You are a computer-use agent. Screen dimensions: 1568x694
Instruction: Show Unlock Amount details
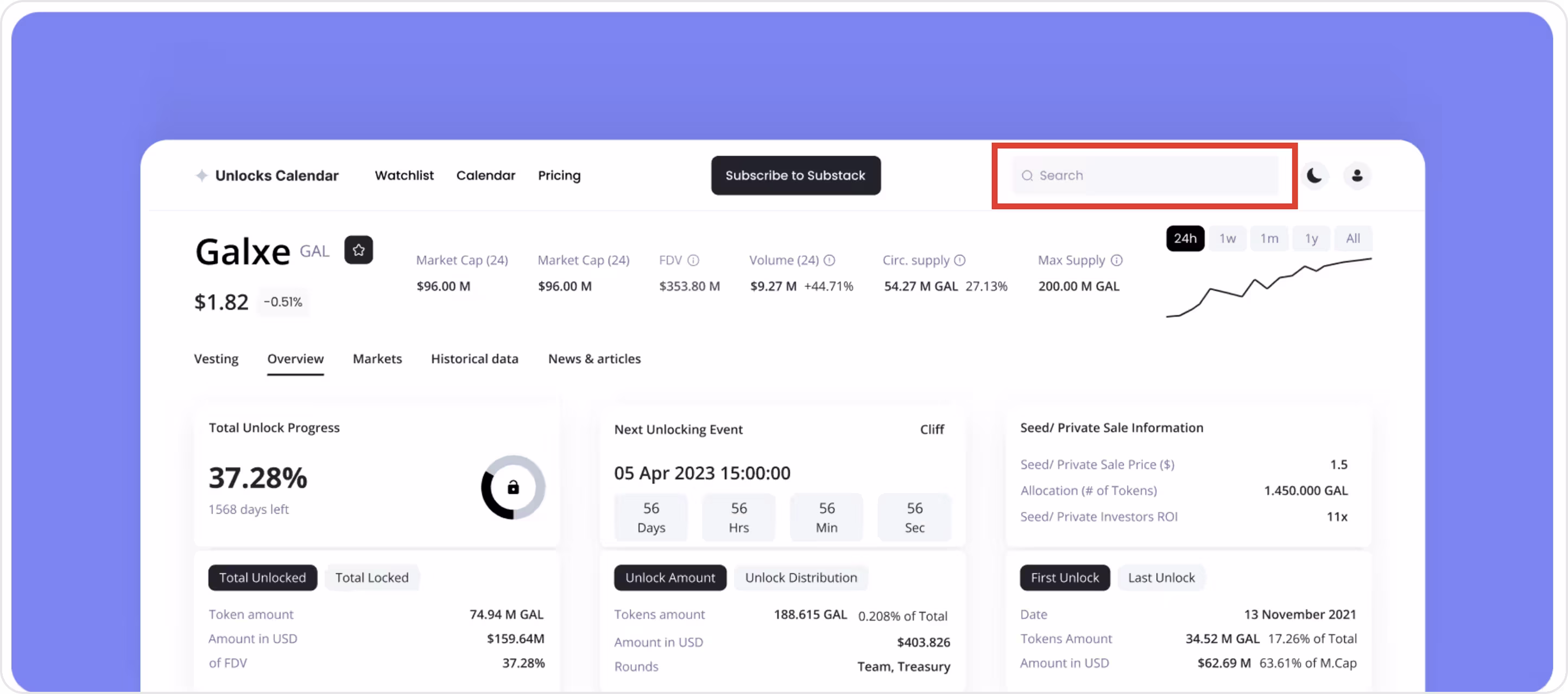670,577
